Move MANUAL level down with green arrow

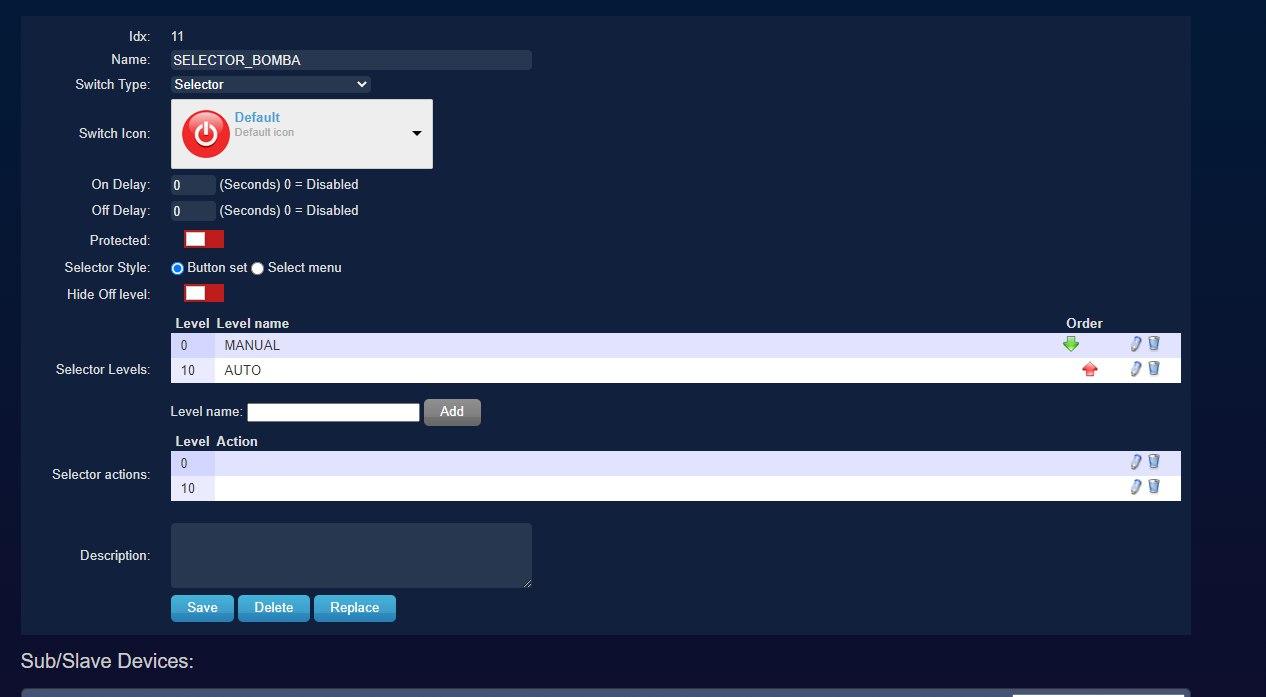(x=1071, y=344)
